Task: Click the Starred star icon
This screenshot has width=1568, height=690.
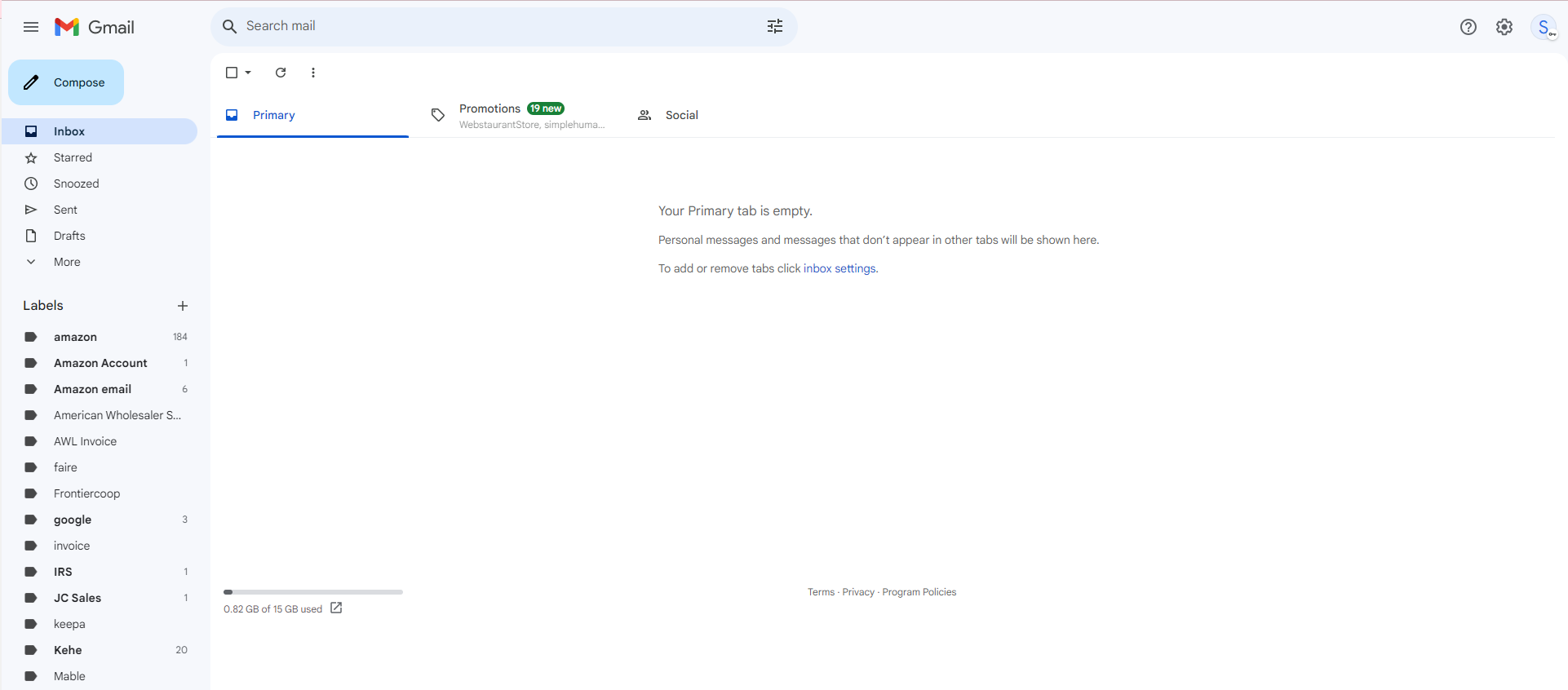Action: [x=31, y=157]
